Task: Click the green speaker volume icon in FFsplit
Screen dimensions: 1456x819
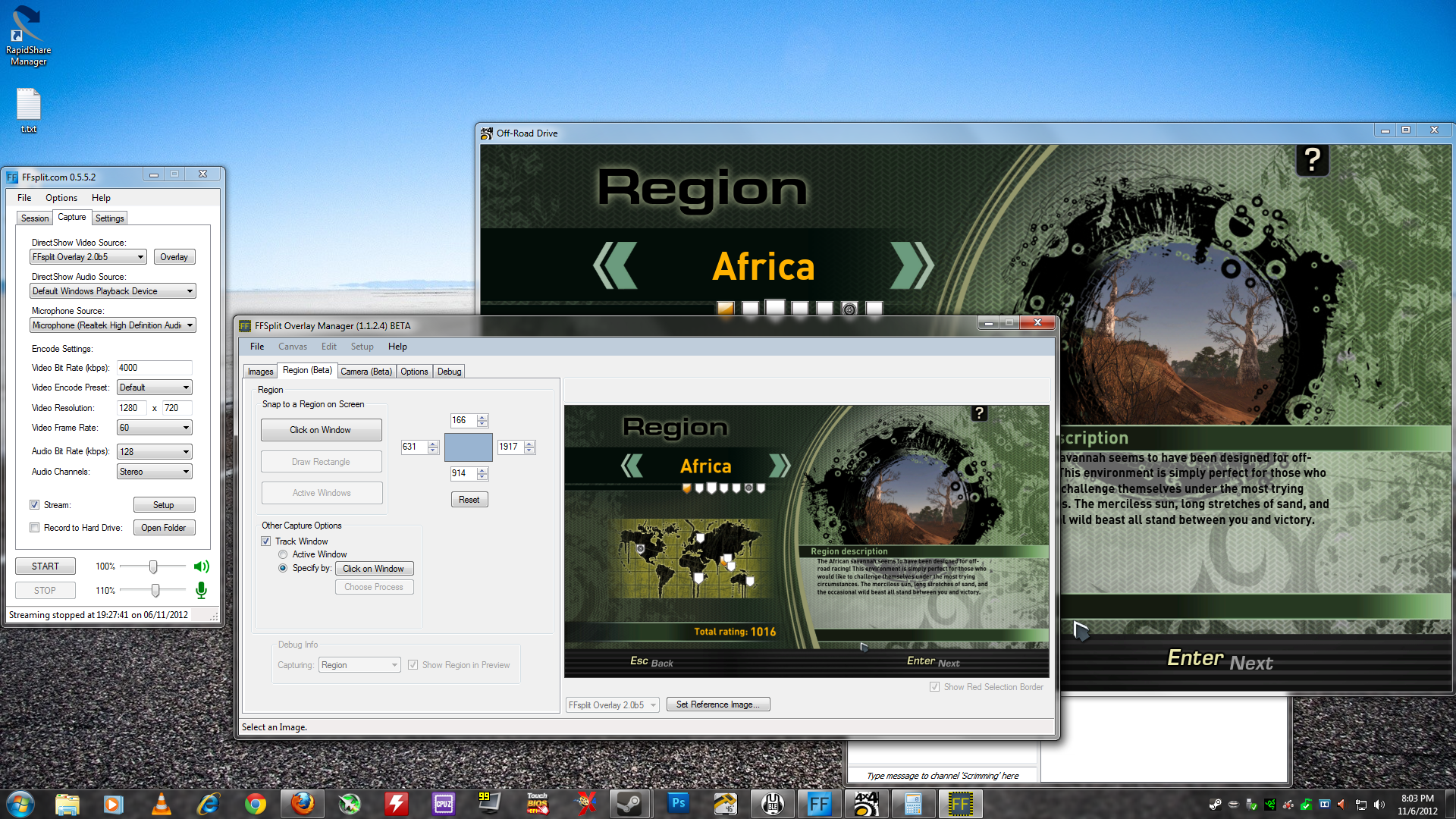Action: pos(201,566)
